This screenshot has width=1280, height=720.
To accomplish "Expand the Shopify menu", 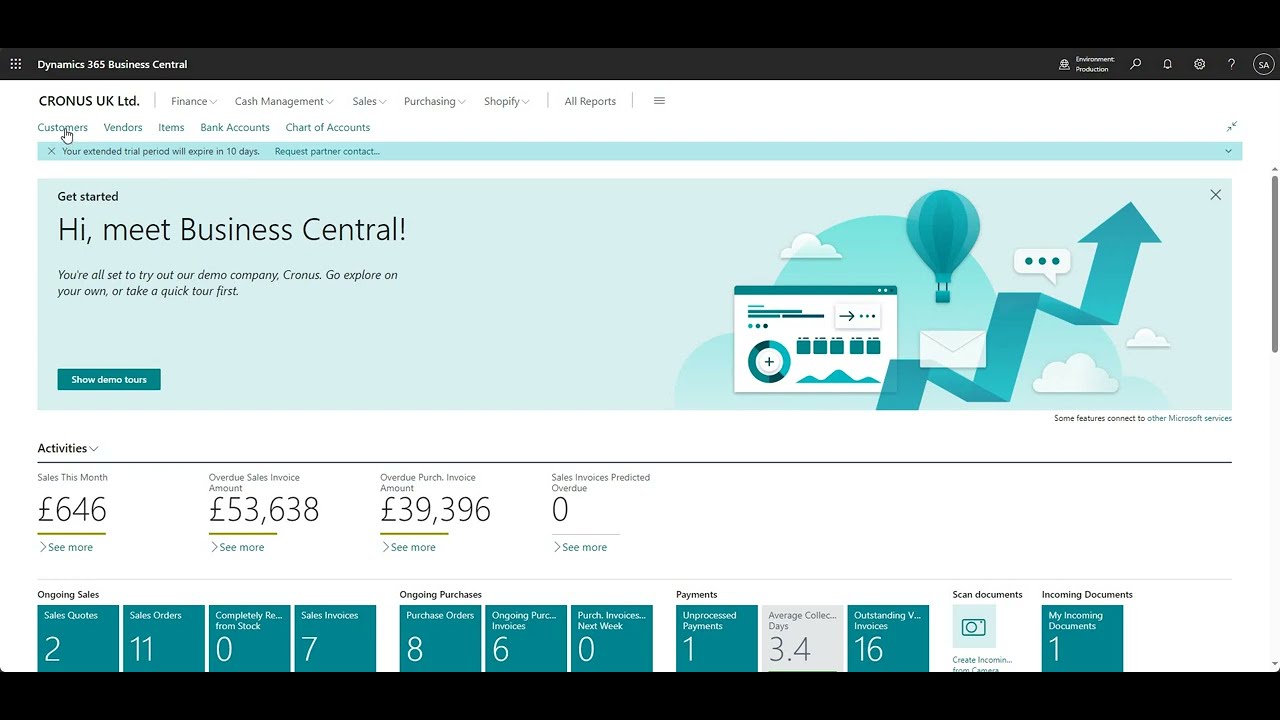I will click(507, 101).
